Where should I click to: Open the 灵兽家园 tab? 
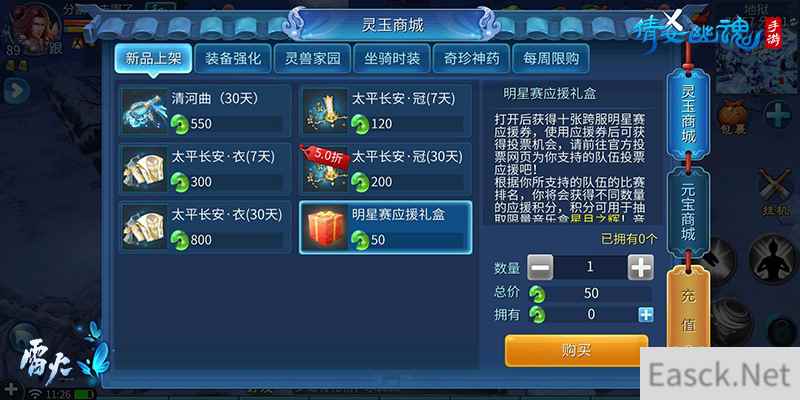[x=312, y=58]
